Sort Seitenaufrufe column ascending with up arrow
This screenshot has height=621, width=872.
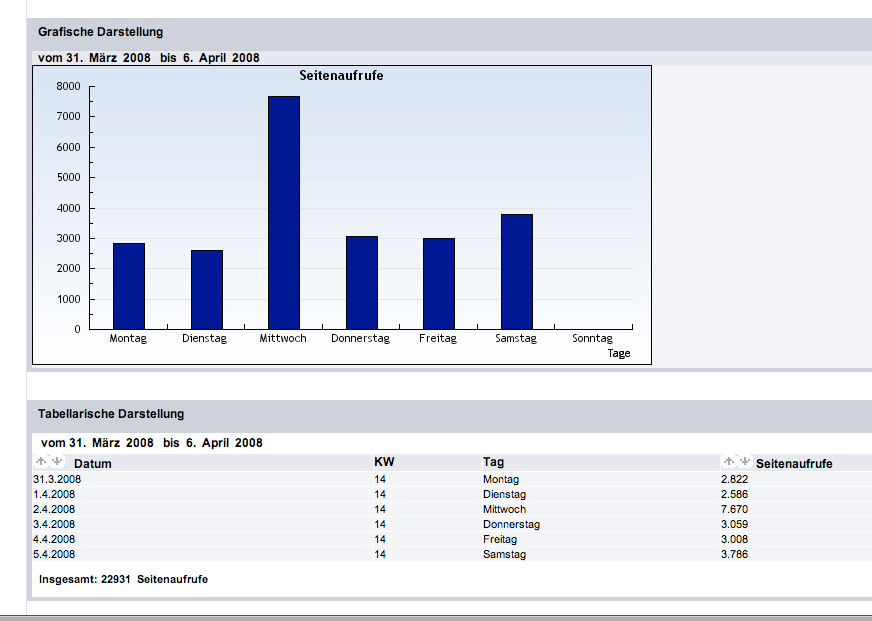point(729,462)
